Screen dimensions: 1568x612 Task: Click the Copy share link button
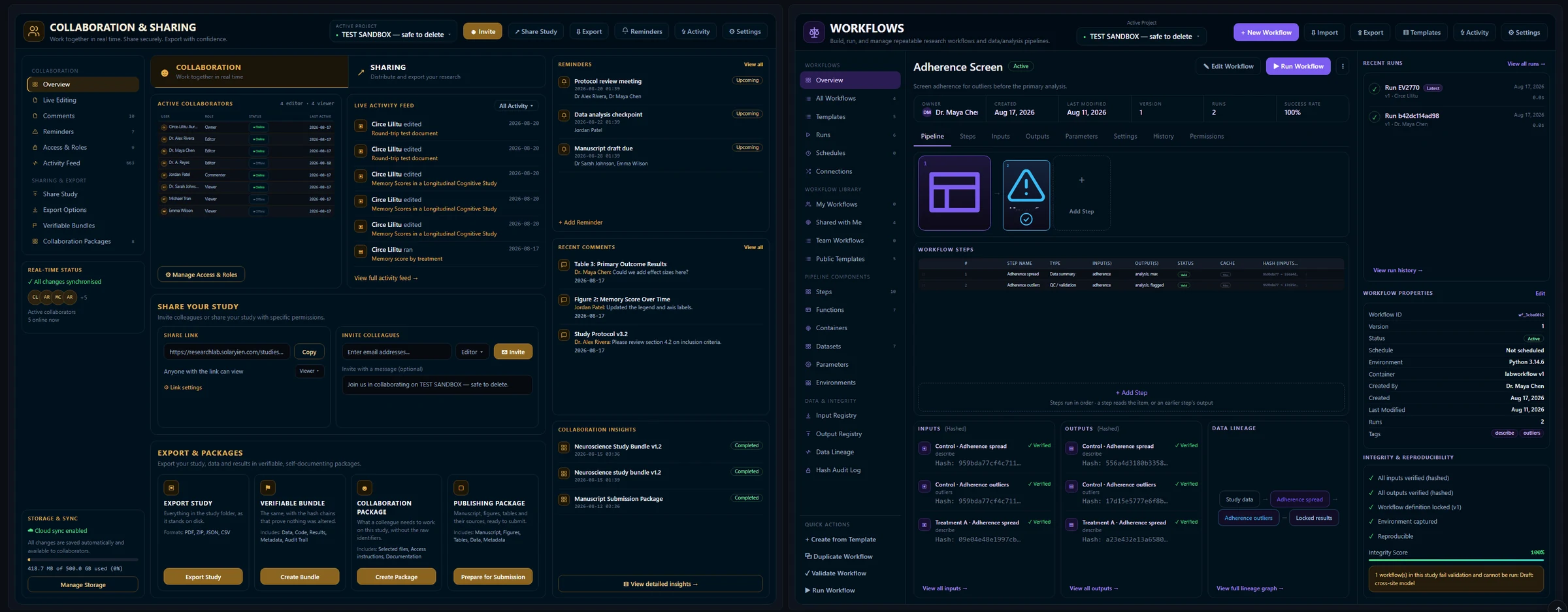309,352
